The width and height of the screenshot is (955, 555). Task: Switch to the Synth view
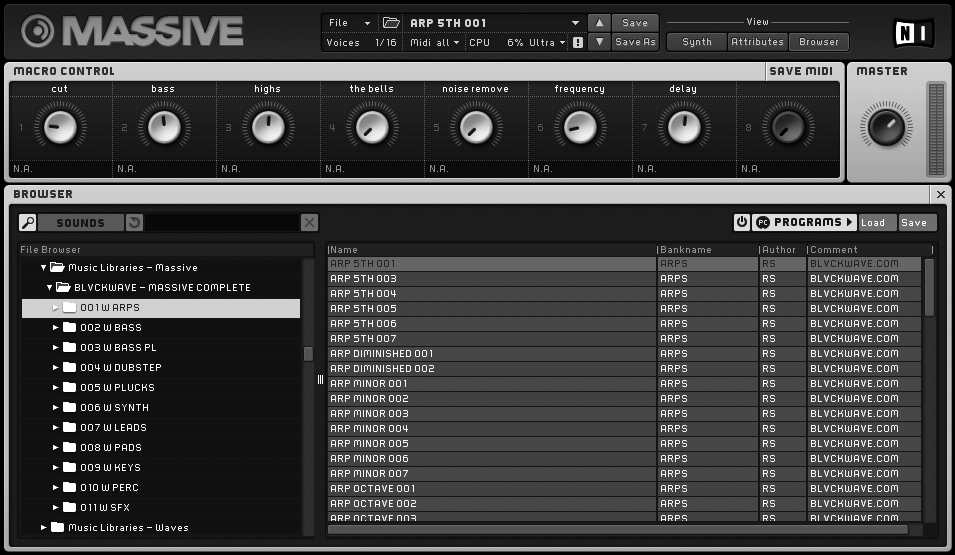tap(697, 42)
